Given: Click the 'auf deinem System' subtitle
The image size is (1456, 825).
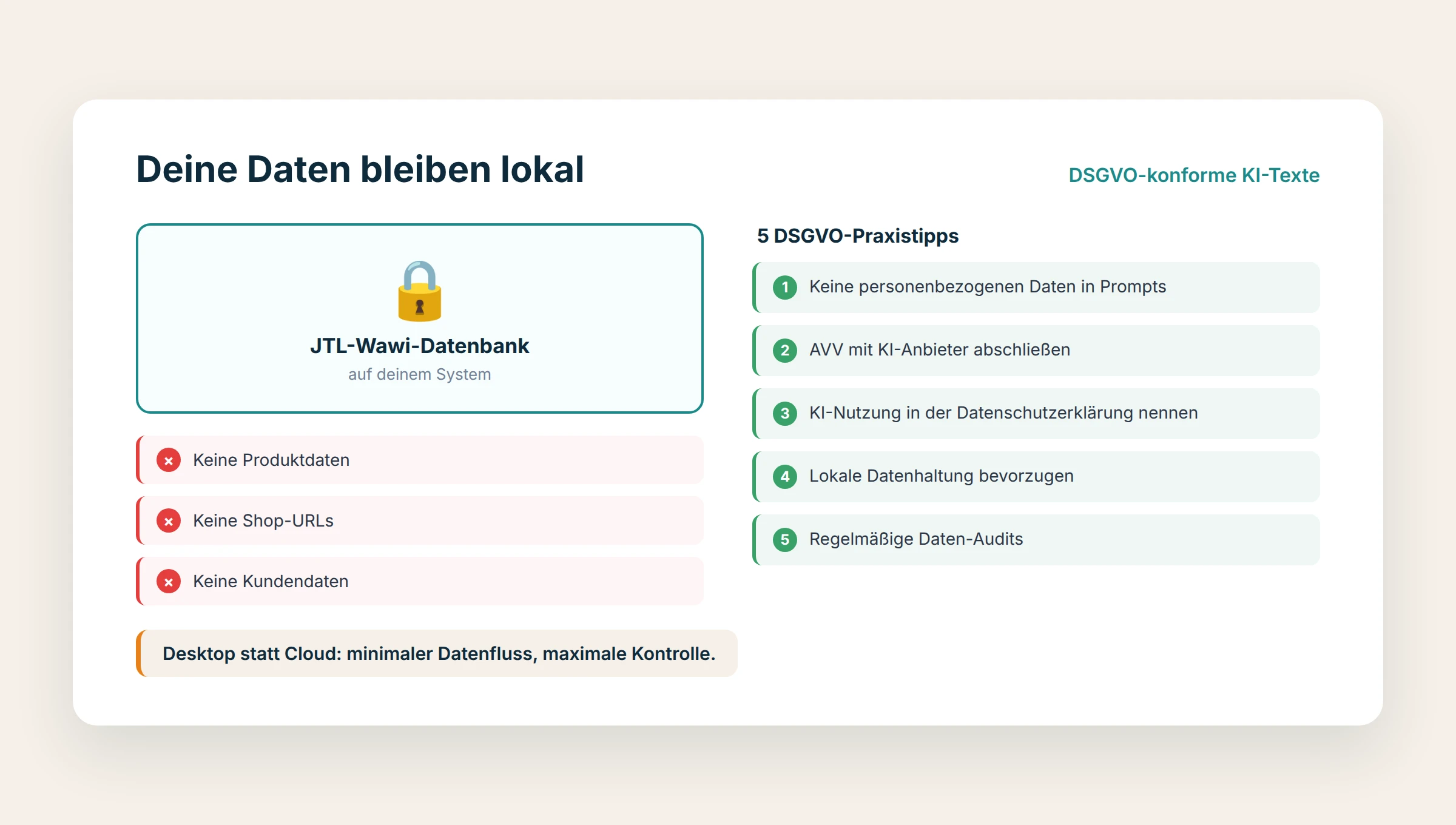Looking at the screenshot, I should click(419, 374).
